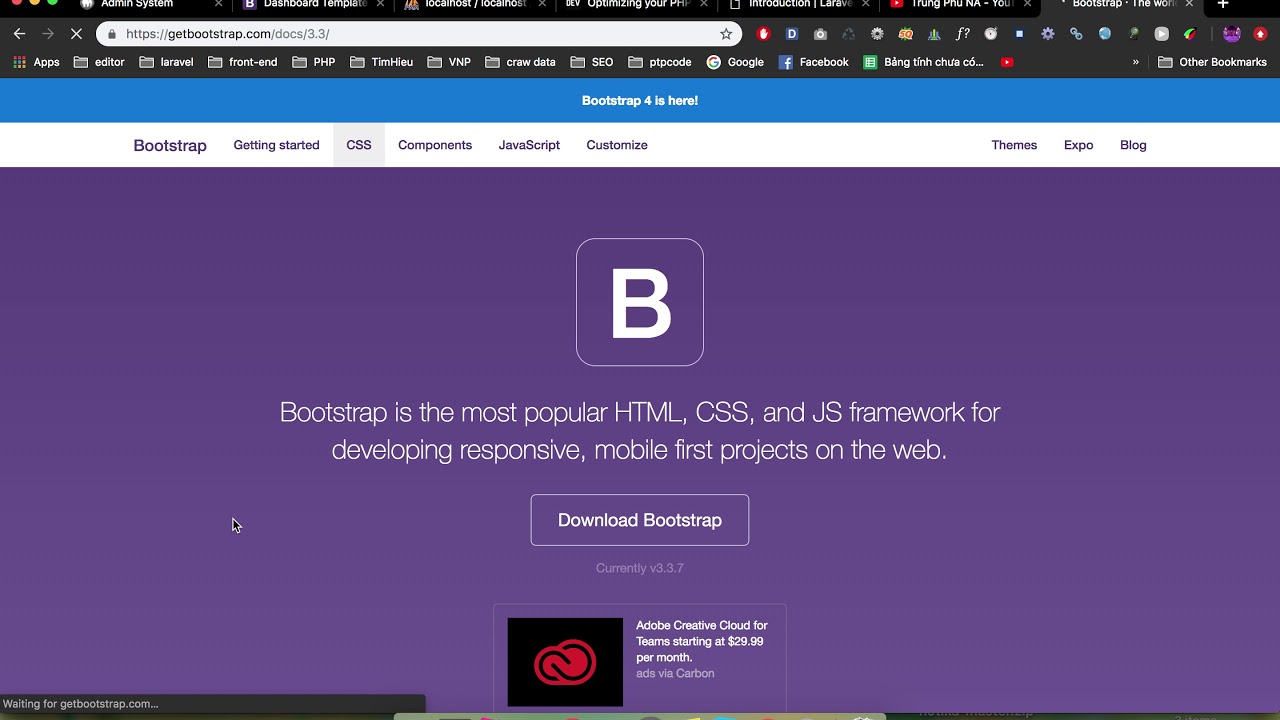The image size is (1280, 720).
Task: Click the Bootstrap brand link
Action: point(170,145)
